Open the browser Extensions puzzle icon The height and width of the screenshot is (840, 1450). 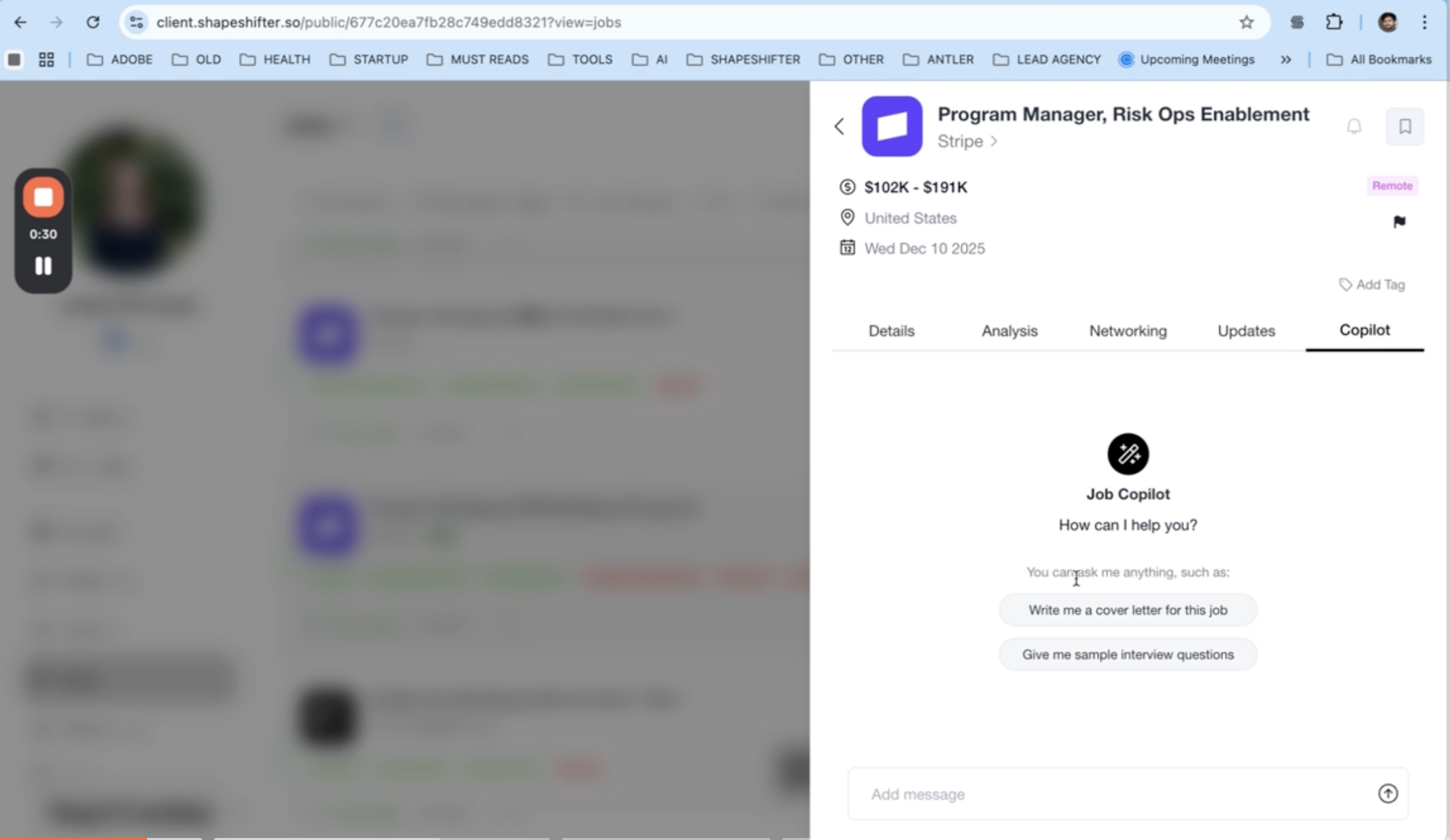(1334, 22)
